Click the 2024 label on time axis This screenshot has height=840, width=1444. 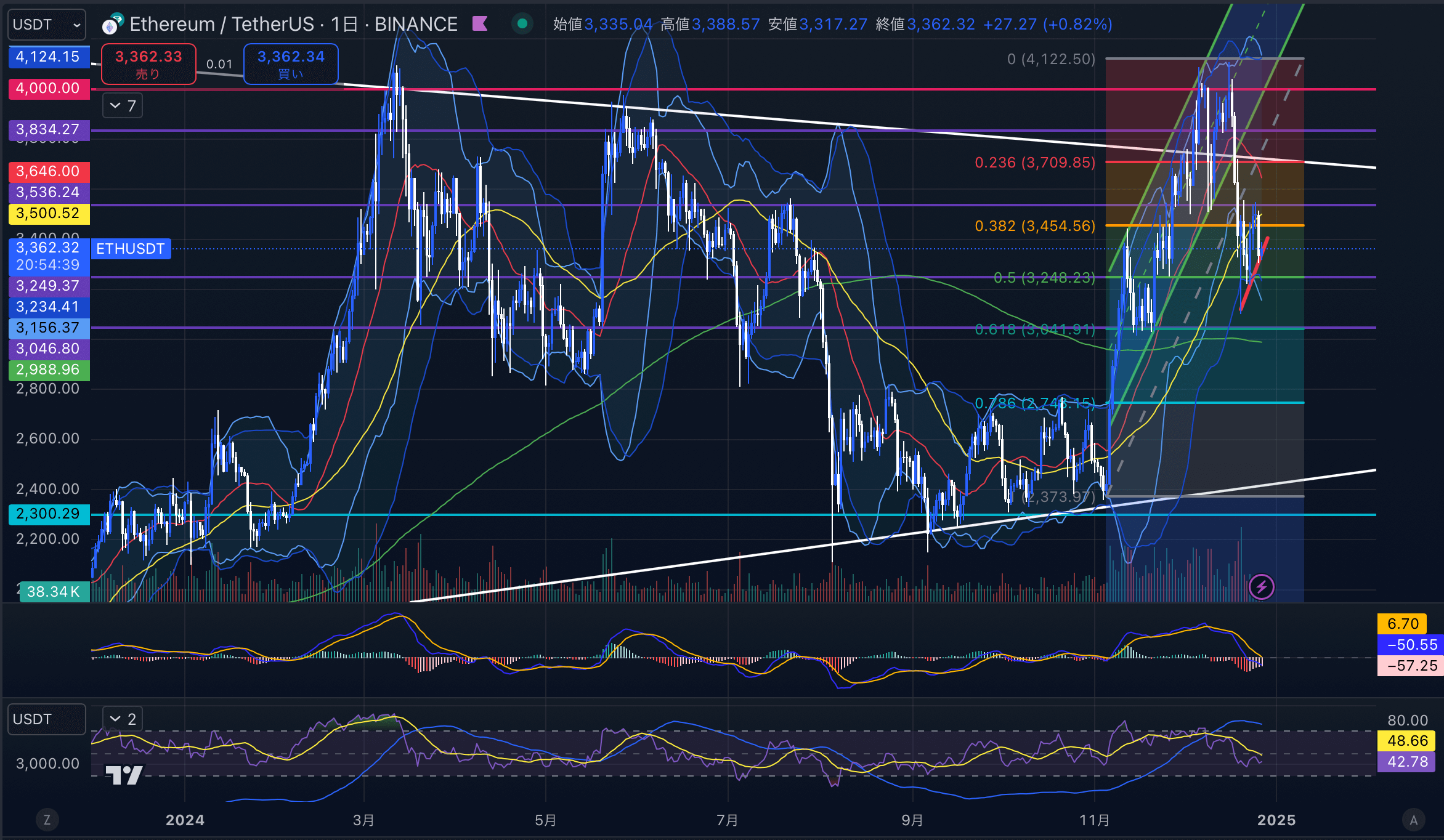point(185,820)
